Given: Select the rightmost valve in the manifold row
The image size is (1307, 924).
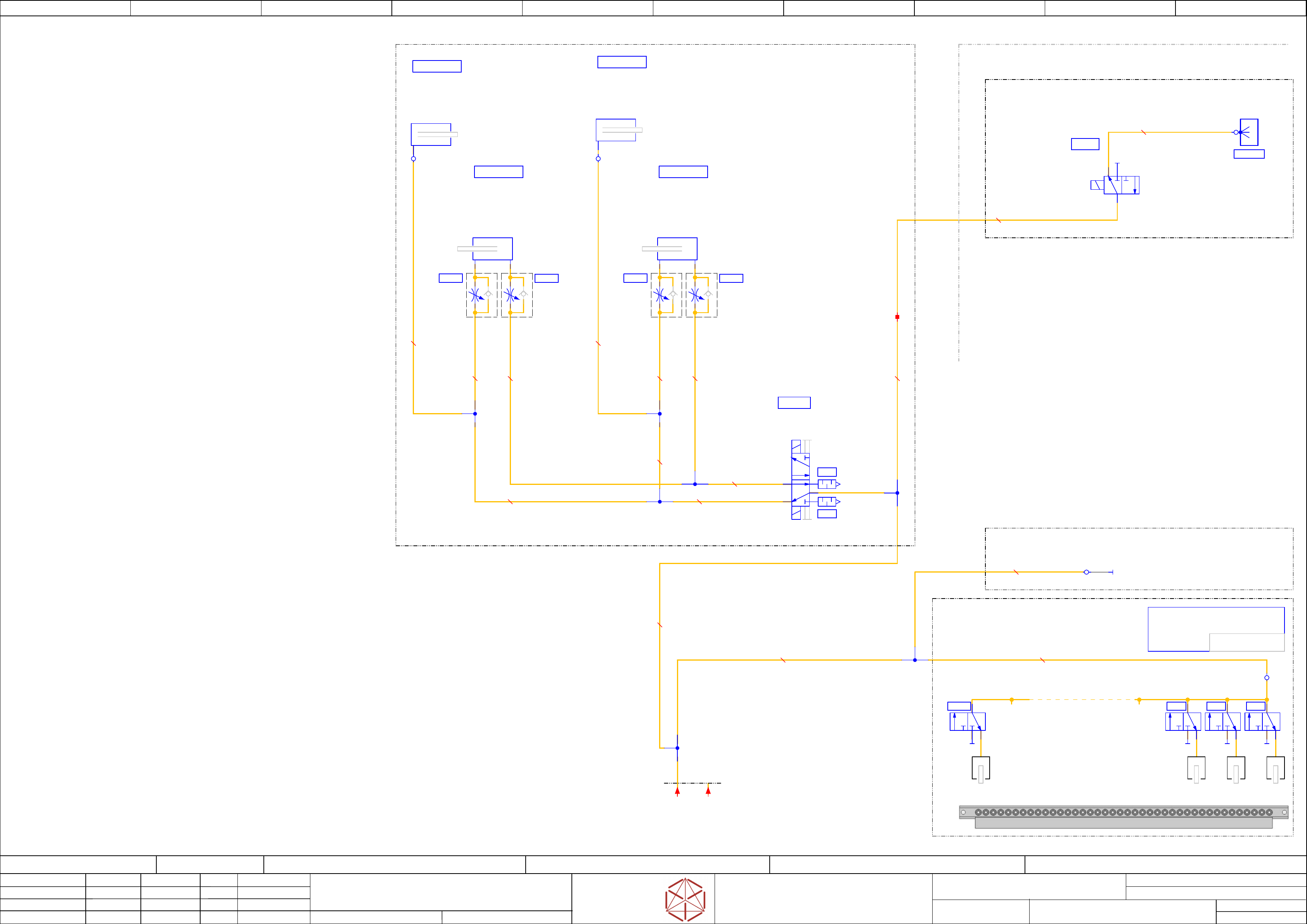Looking at the screenshot, I should click(x=1262, y=722).
